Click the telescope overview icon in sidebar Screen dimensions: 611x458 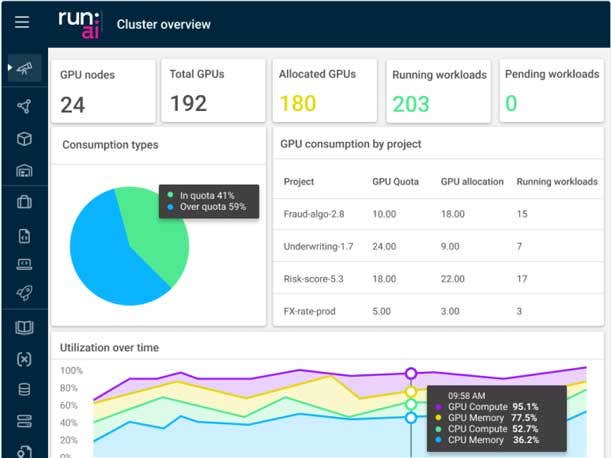click(x=24, y=68)
